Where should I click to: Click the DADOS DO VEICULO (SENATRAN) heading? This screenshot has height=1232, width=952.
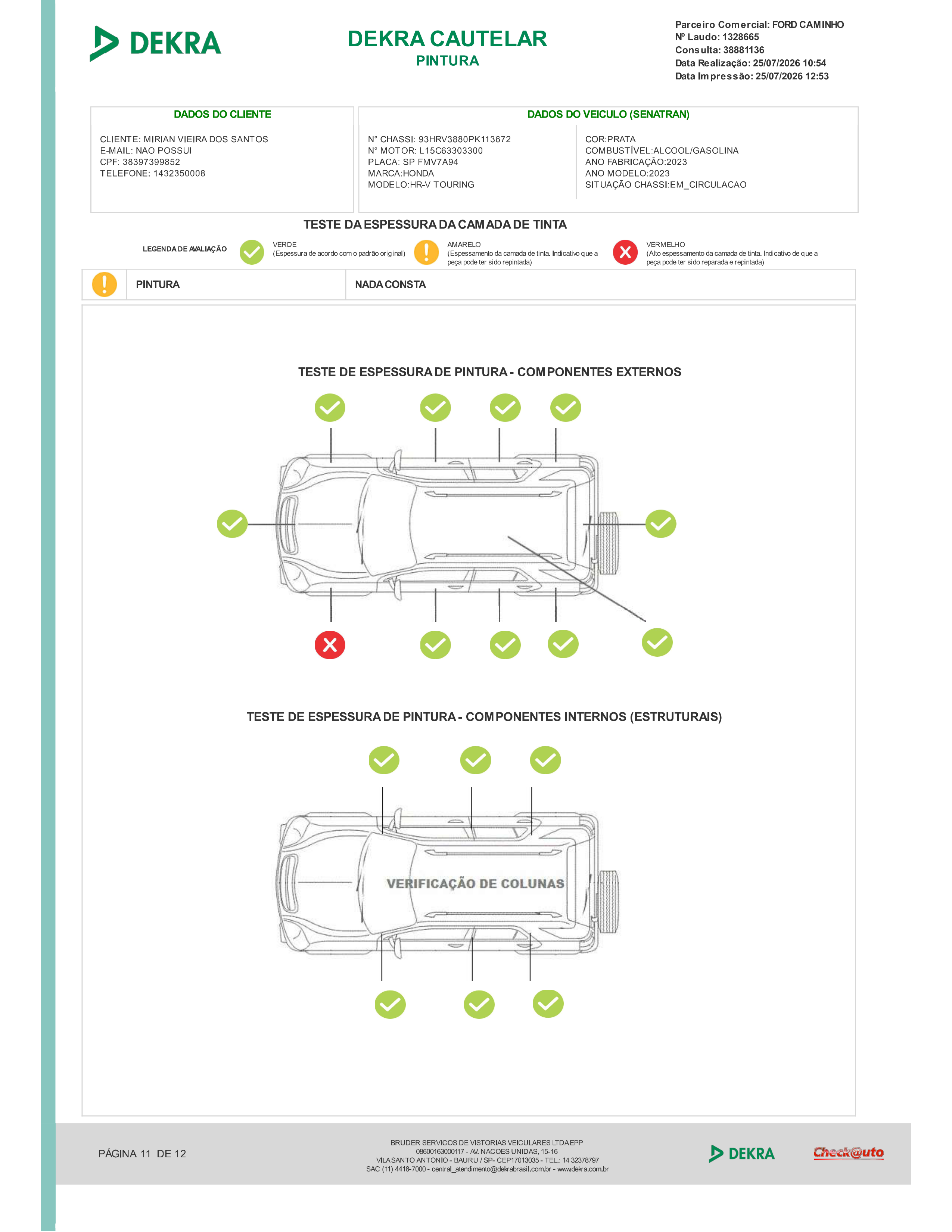click(608, 115)
